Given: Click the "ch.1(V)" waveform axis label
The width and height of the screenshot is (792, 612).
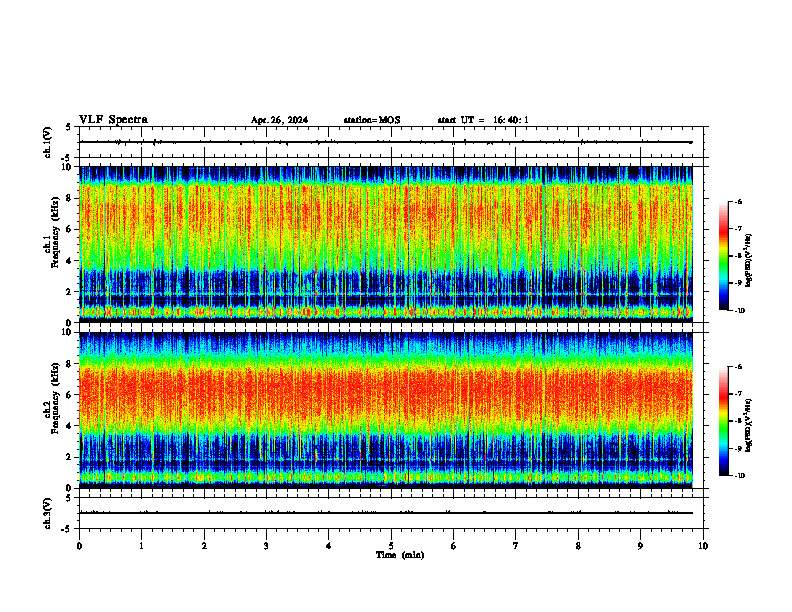Looking at the screenshot, I should 47,142.
